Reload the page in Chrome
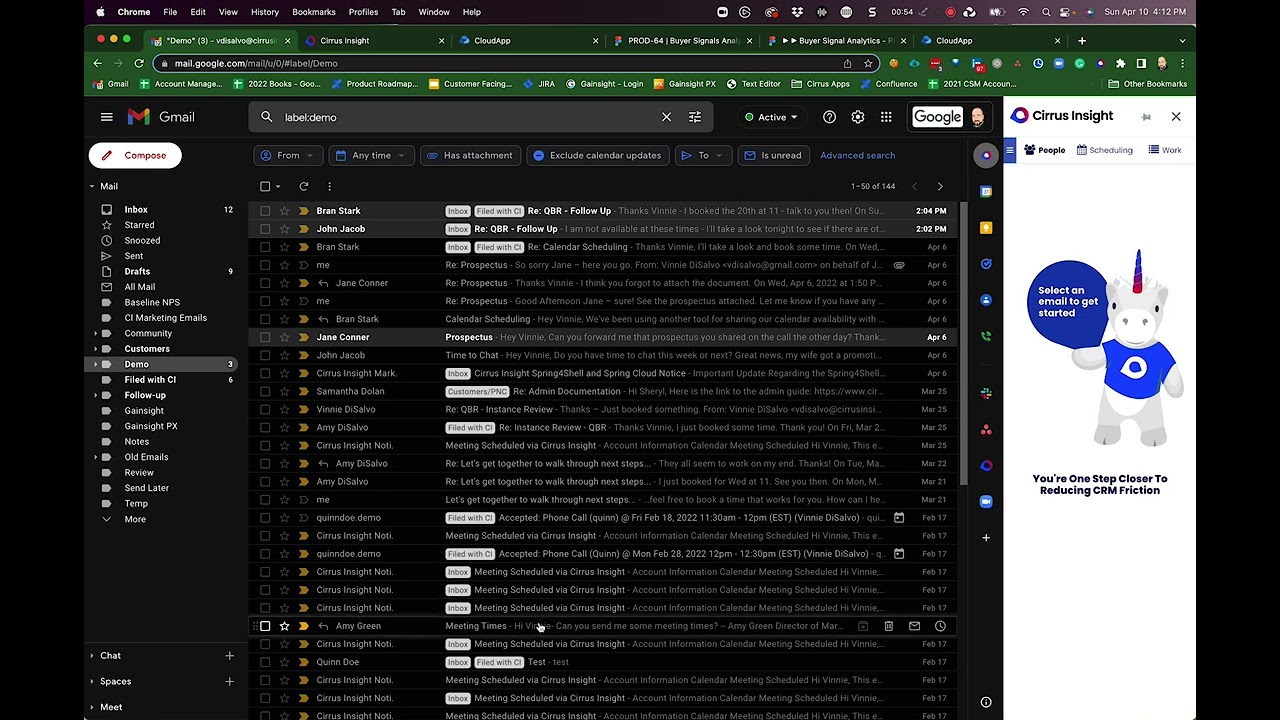Image resolution: width=1280 pixels, height=720 pixels. point(139,63)
